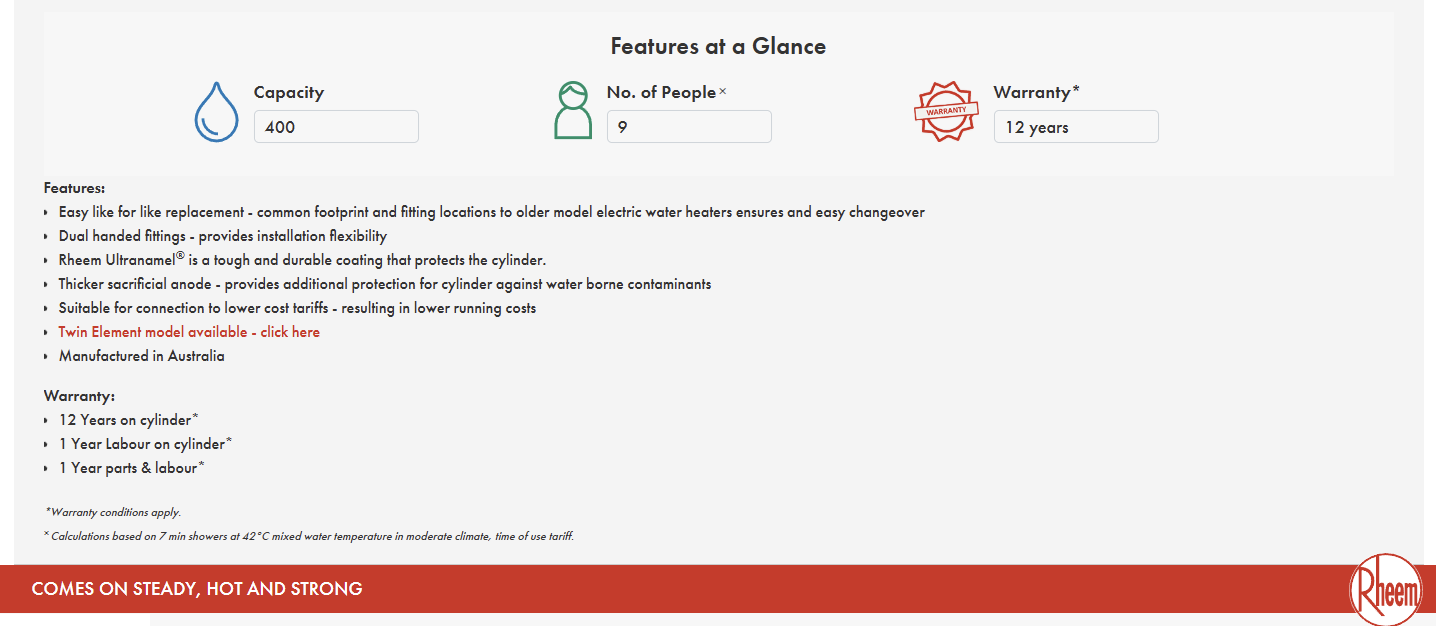The height and width of the screenshot is (626, 1436).
Task: Click the Thicker sacrificial anode feature line
Action: [x=385, y=284]
